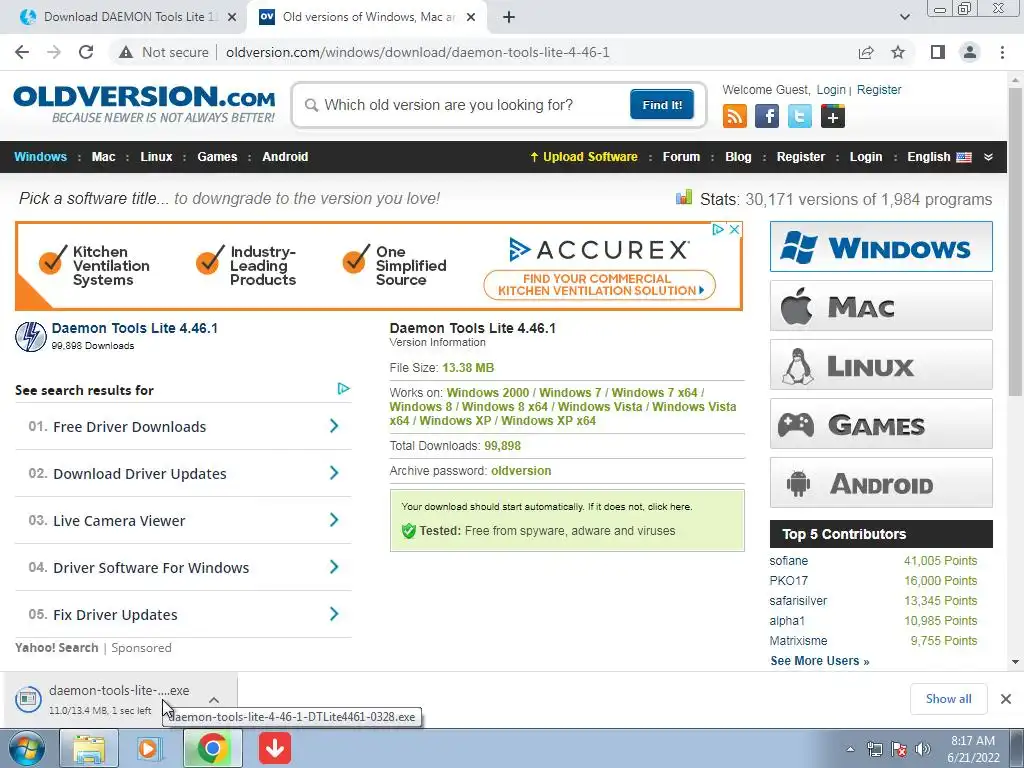Go back with the browser back arrow
This screenshot has height=768, width=1024.
point(22,52)
